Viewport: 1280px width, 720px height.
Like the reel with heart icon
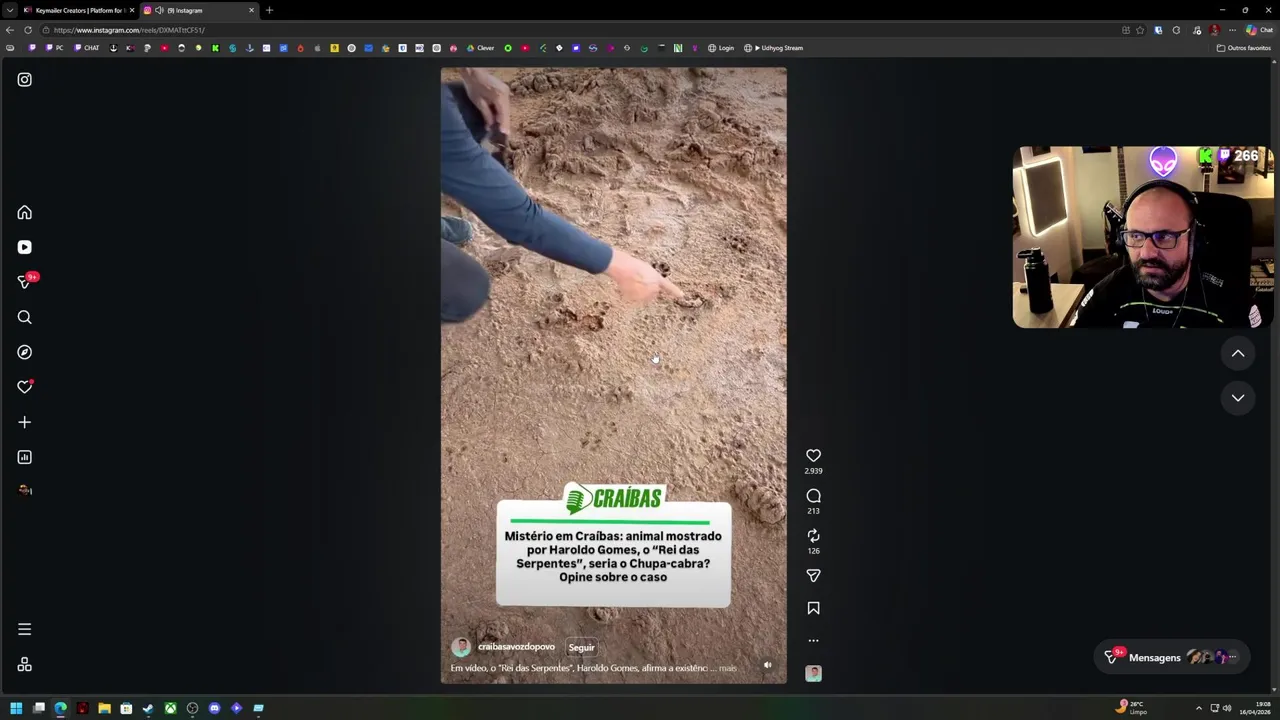tap(813, 456)
